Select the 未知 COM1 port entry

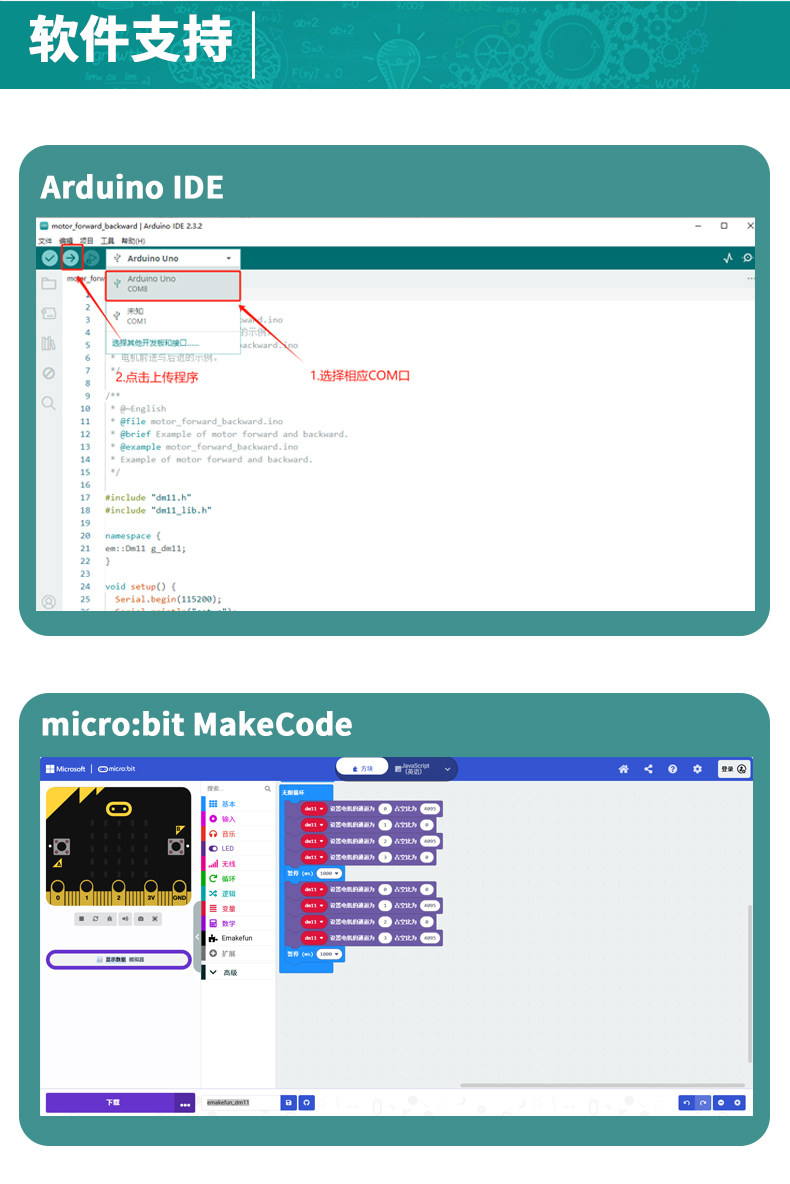[x=173, y=316]
